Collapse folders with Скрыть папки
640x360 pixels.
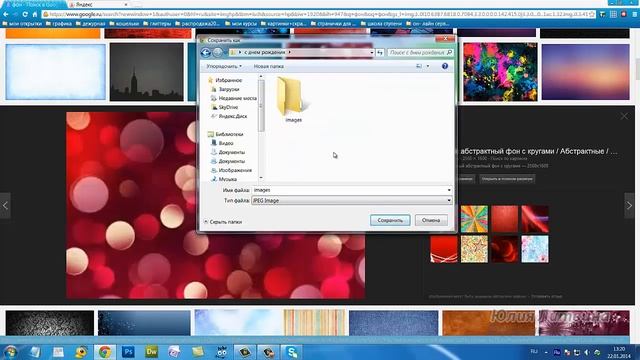pyautogui.click(x=222, y=222)
